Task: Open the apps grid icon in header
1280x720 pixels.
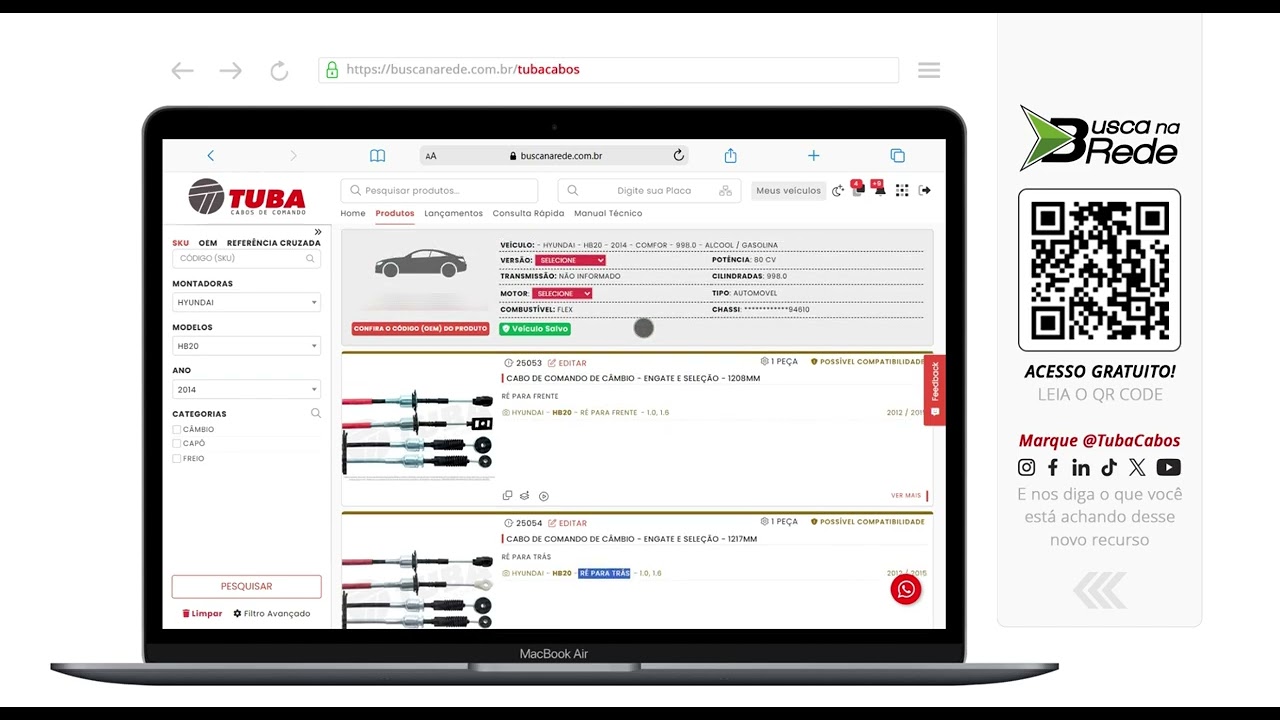Action: pos(902,190)
